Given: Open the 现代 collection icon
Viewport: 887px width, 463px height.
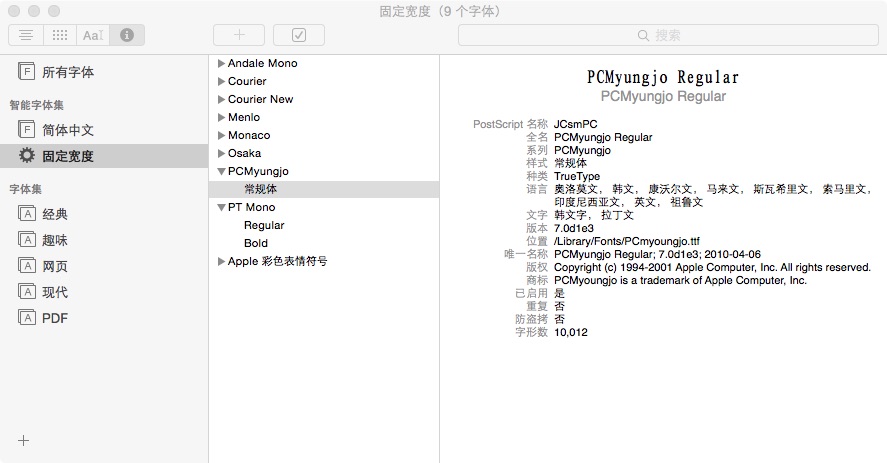Looking at the screenshot, I should (x=27, y=291).
